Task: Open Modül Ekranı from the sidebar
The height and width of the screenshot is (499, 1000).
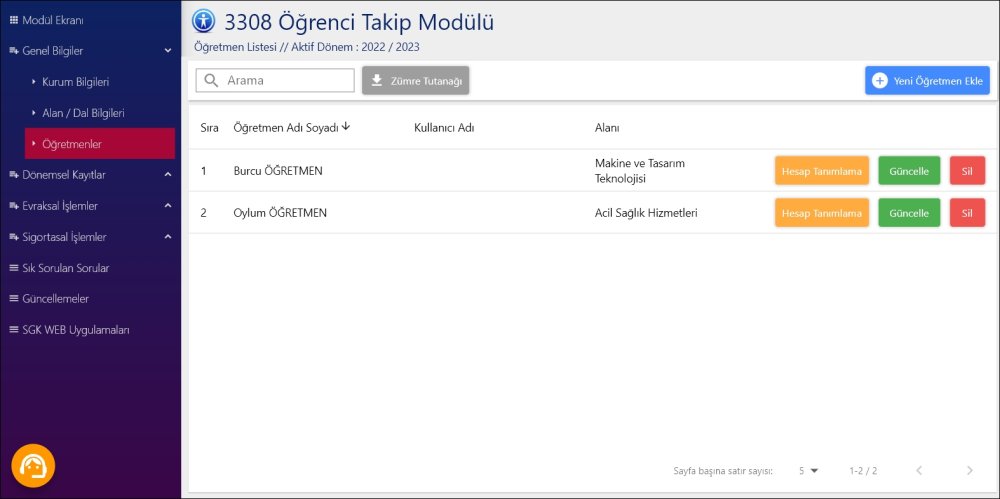Action: [53, 20]
